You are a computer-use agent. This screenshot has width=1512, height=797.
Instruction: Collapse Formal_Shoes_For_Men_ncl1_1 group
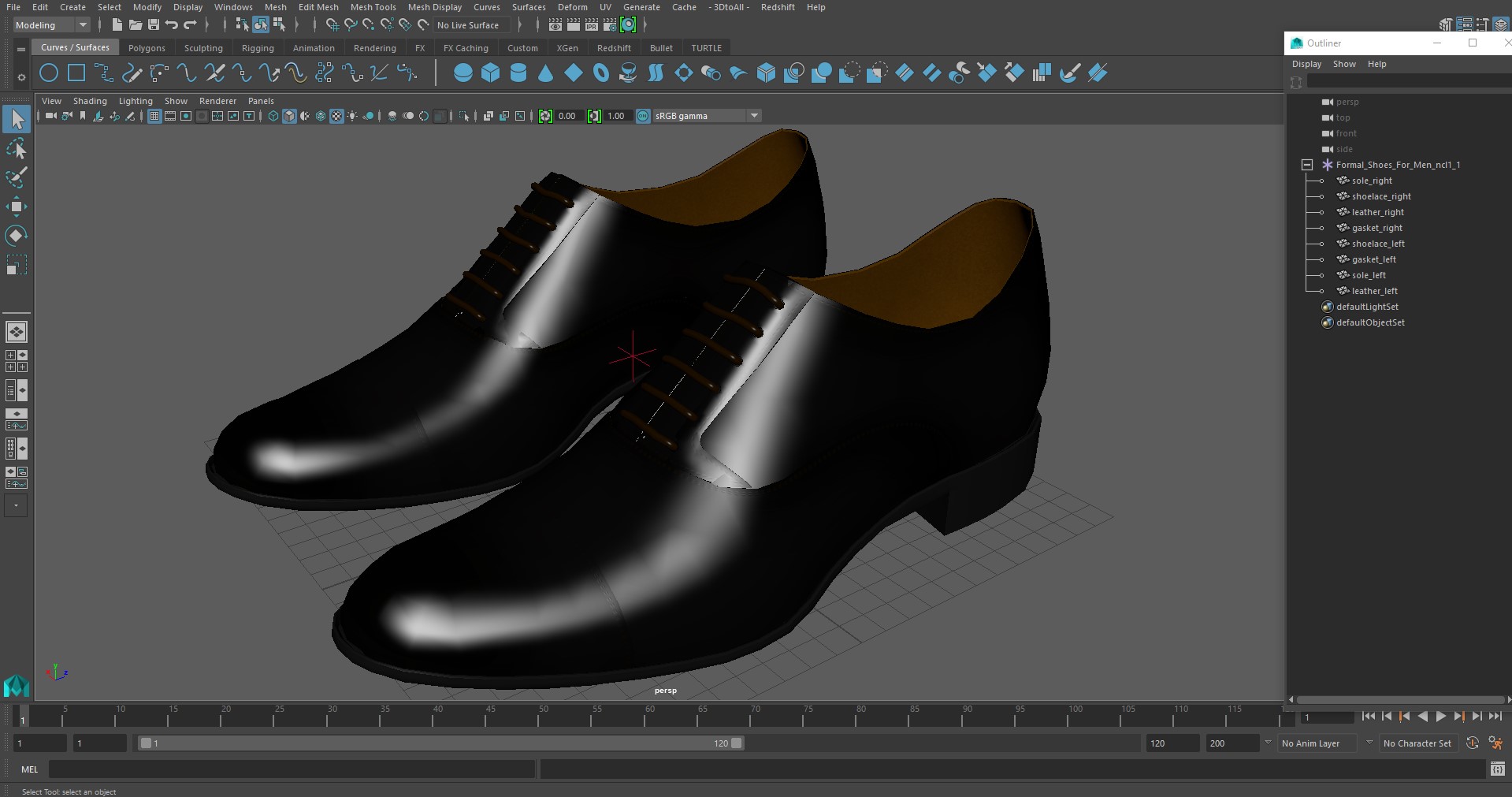(x=1307, y=165)
